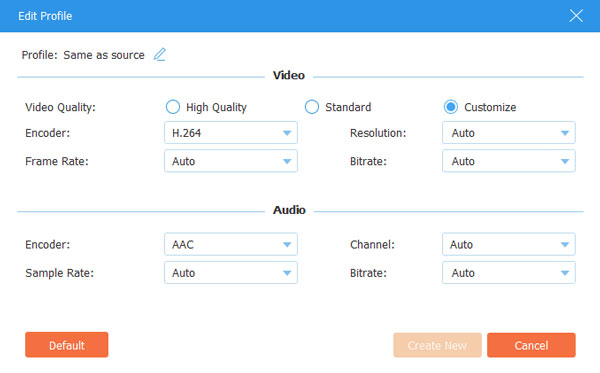
Task: Close the Edit Profile dialog
Action: click(576, 16)
